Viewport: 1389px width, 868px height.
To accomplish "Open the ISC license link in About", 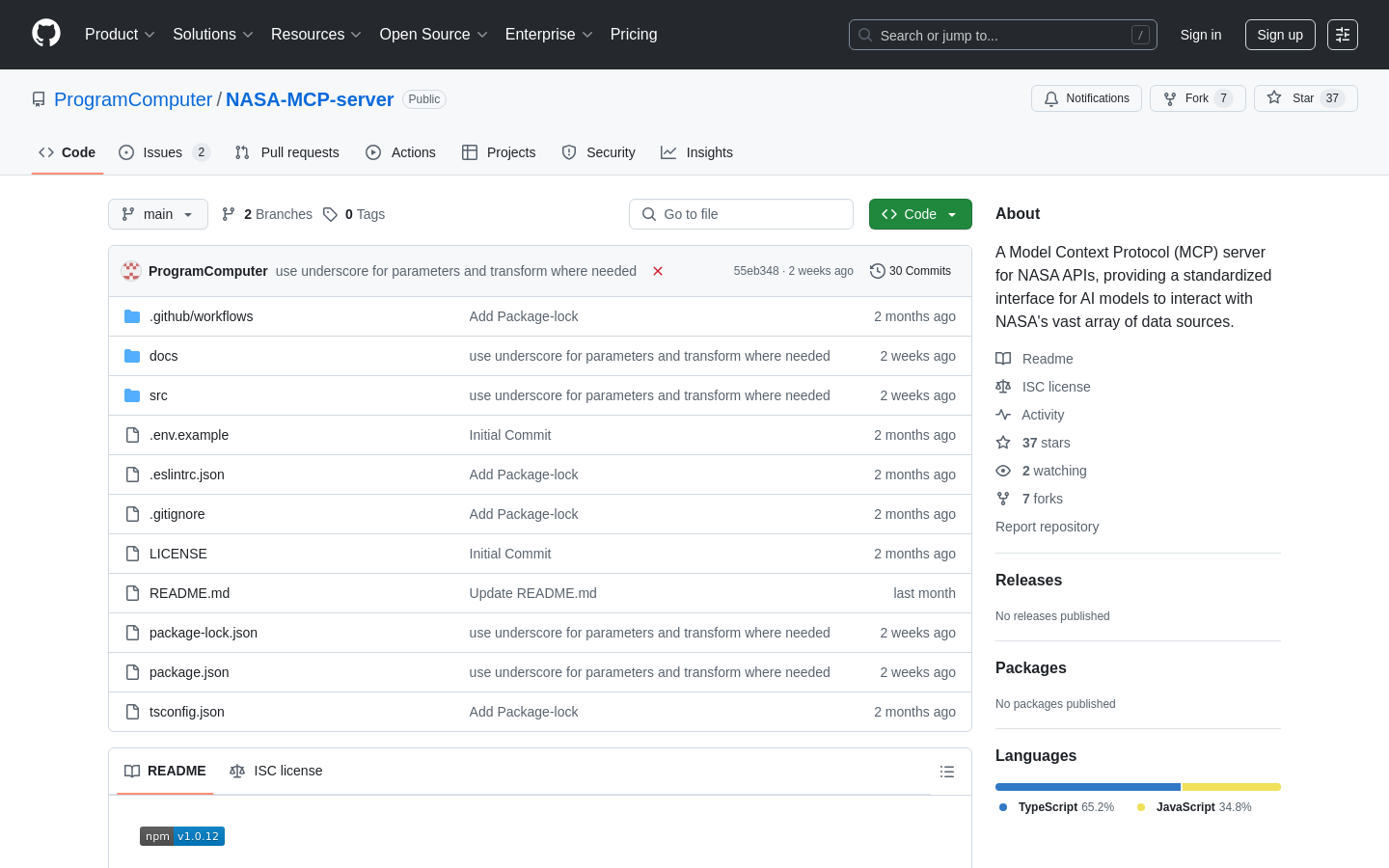I will (x=1043, y=387).
